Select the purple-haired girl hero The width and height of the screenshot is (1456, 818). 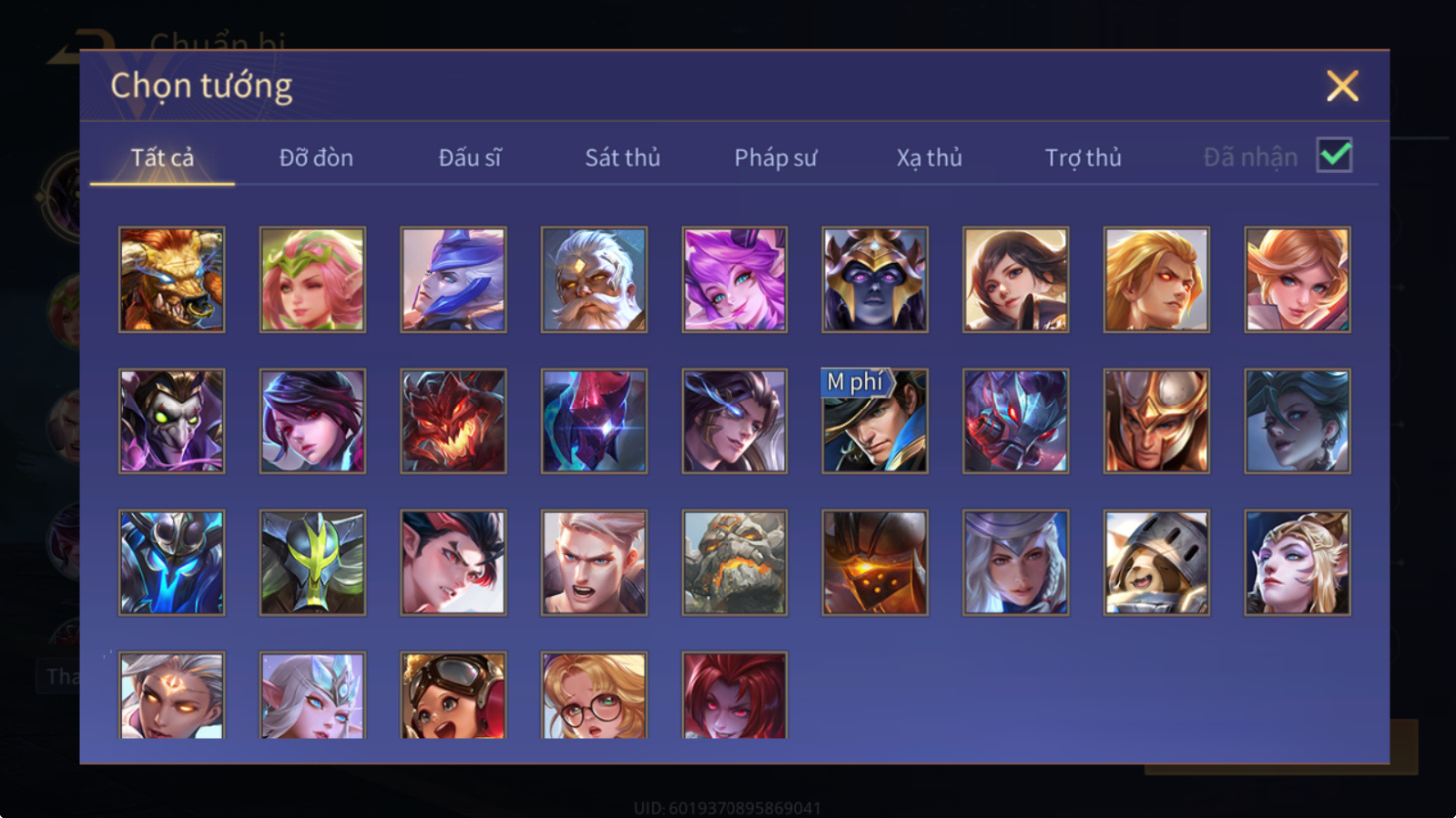coord(734,279)
